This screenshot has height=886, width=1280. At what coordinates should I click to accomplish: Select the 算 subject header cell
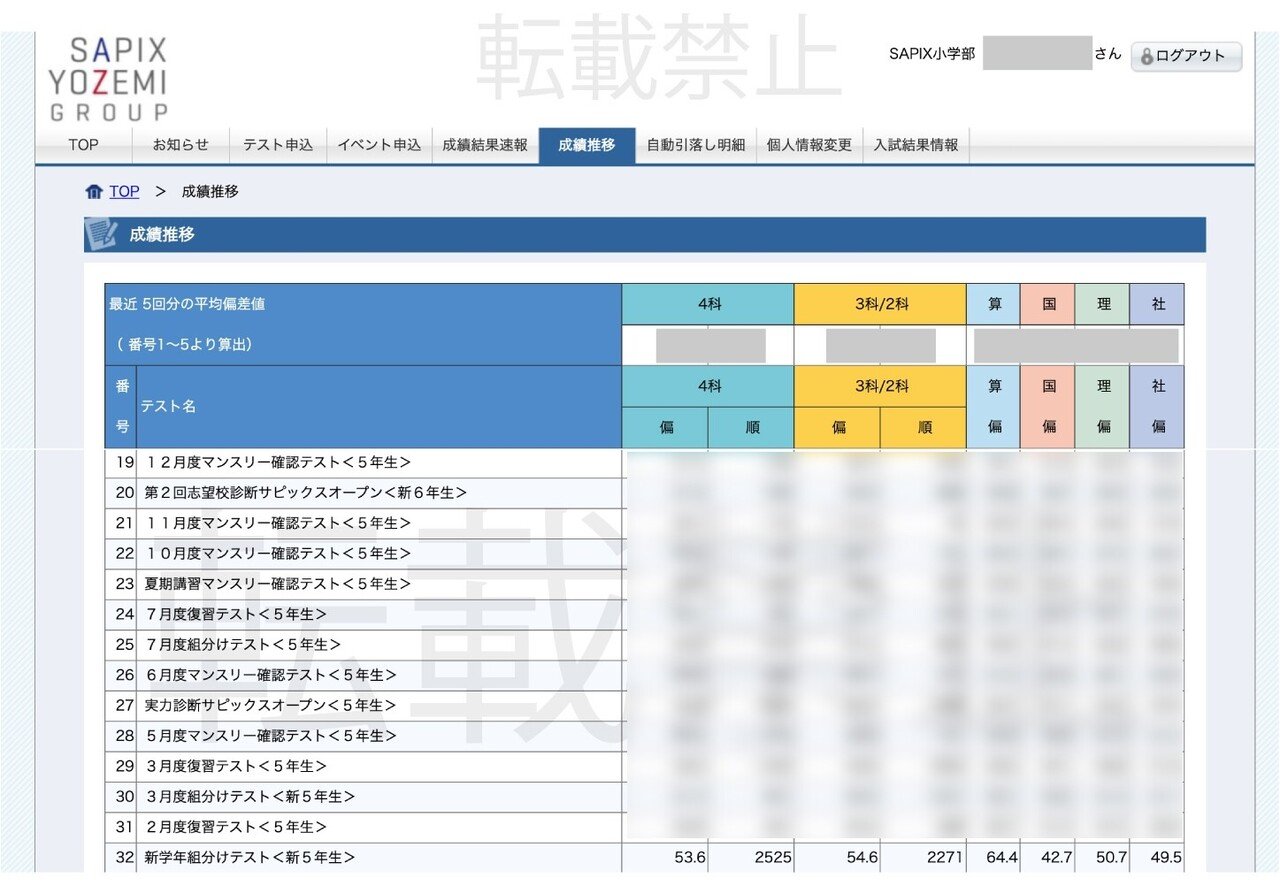[993, 304]
